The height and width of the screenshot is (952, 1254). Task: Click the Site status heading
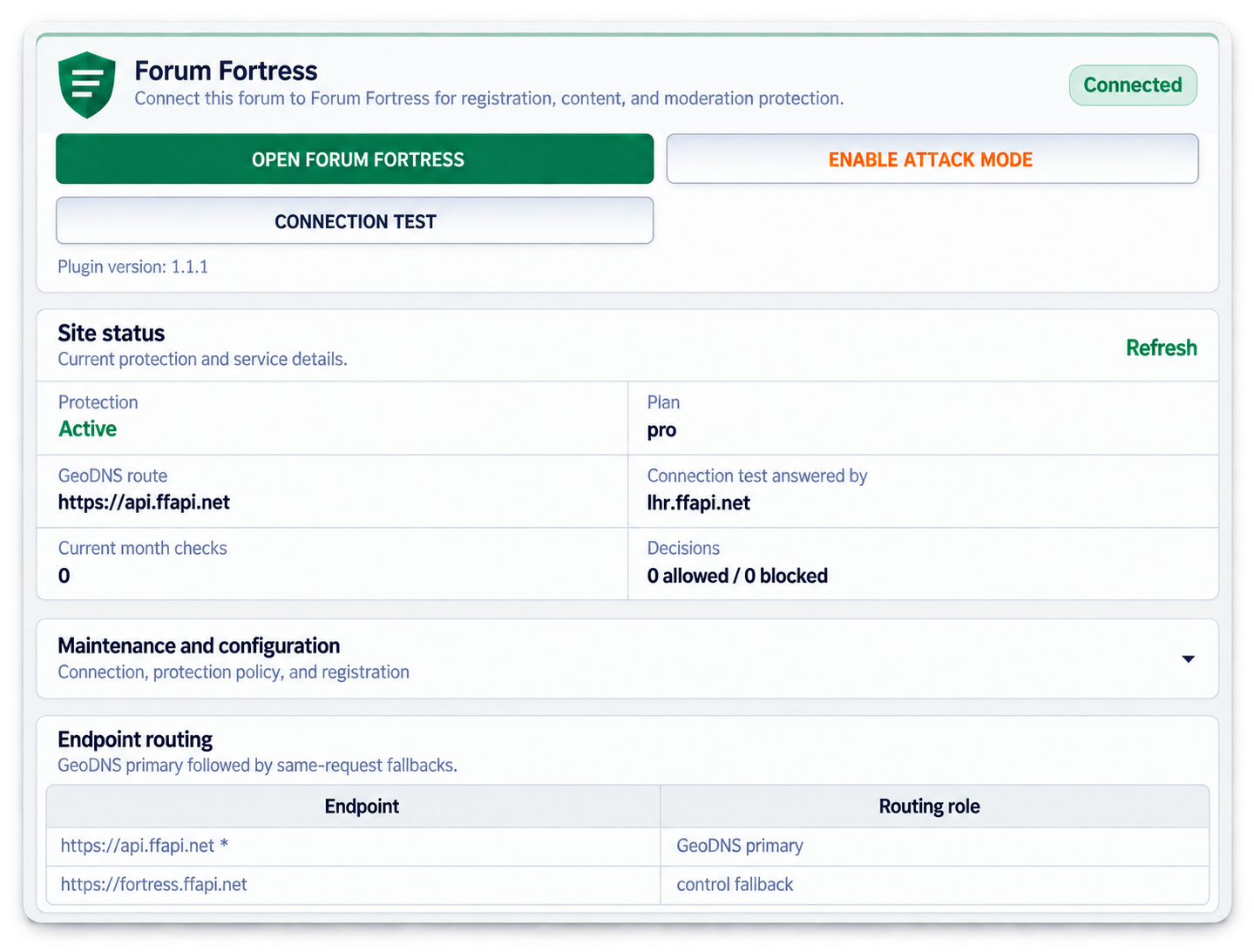[x=112, y=334]
